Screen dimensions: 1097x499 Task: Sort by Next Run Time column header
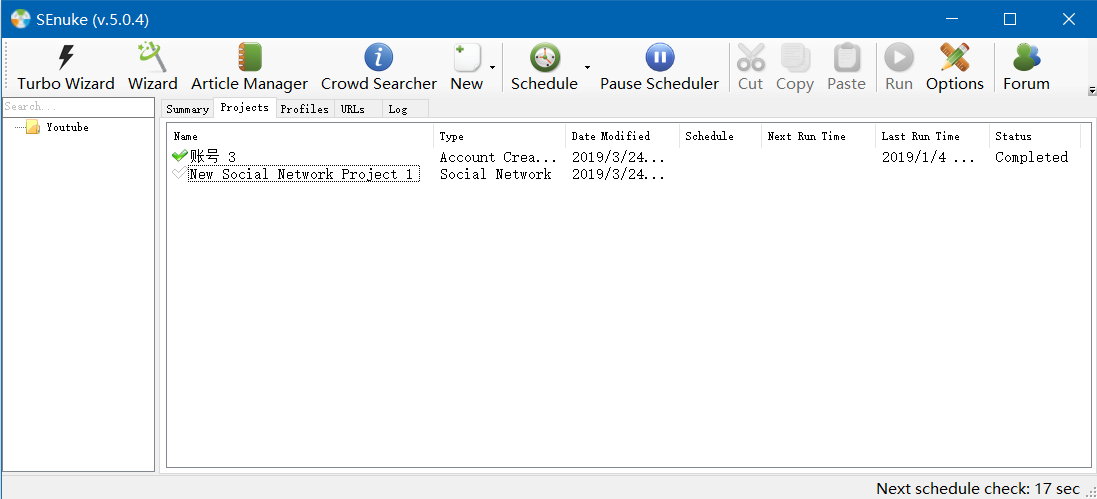pos(819,136)
